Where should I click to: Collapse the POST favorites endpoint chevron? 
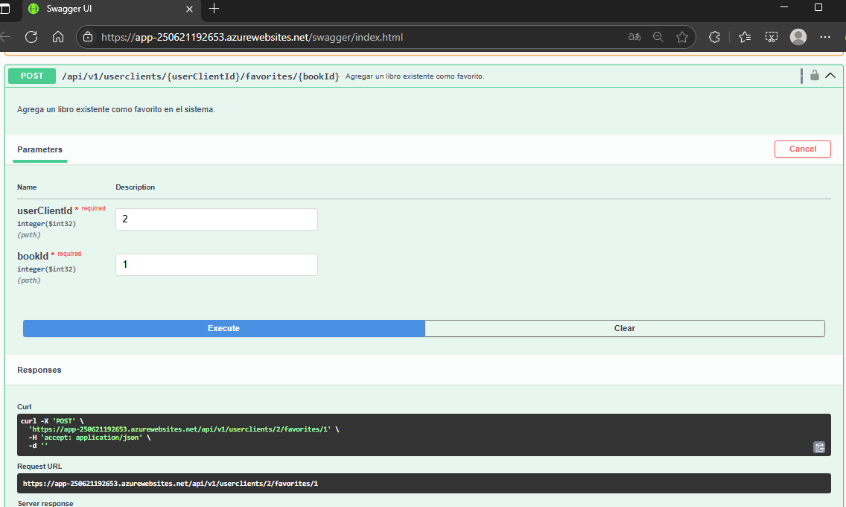pos(830,76)
